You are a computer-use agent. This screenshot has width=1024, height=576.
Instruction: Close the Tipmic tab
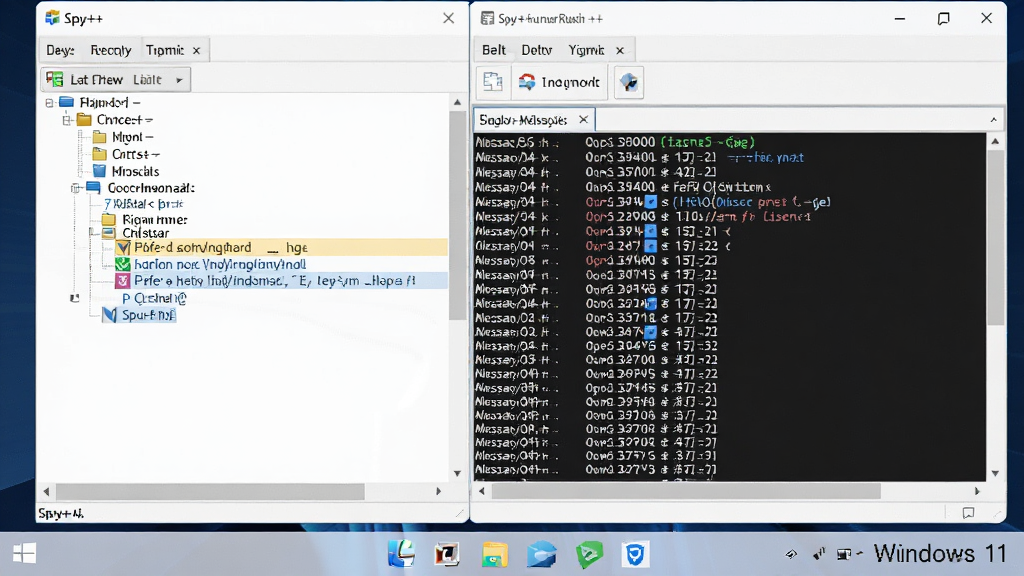tap(197, 50)
